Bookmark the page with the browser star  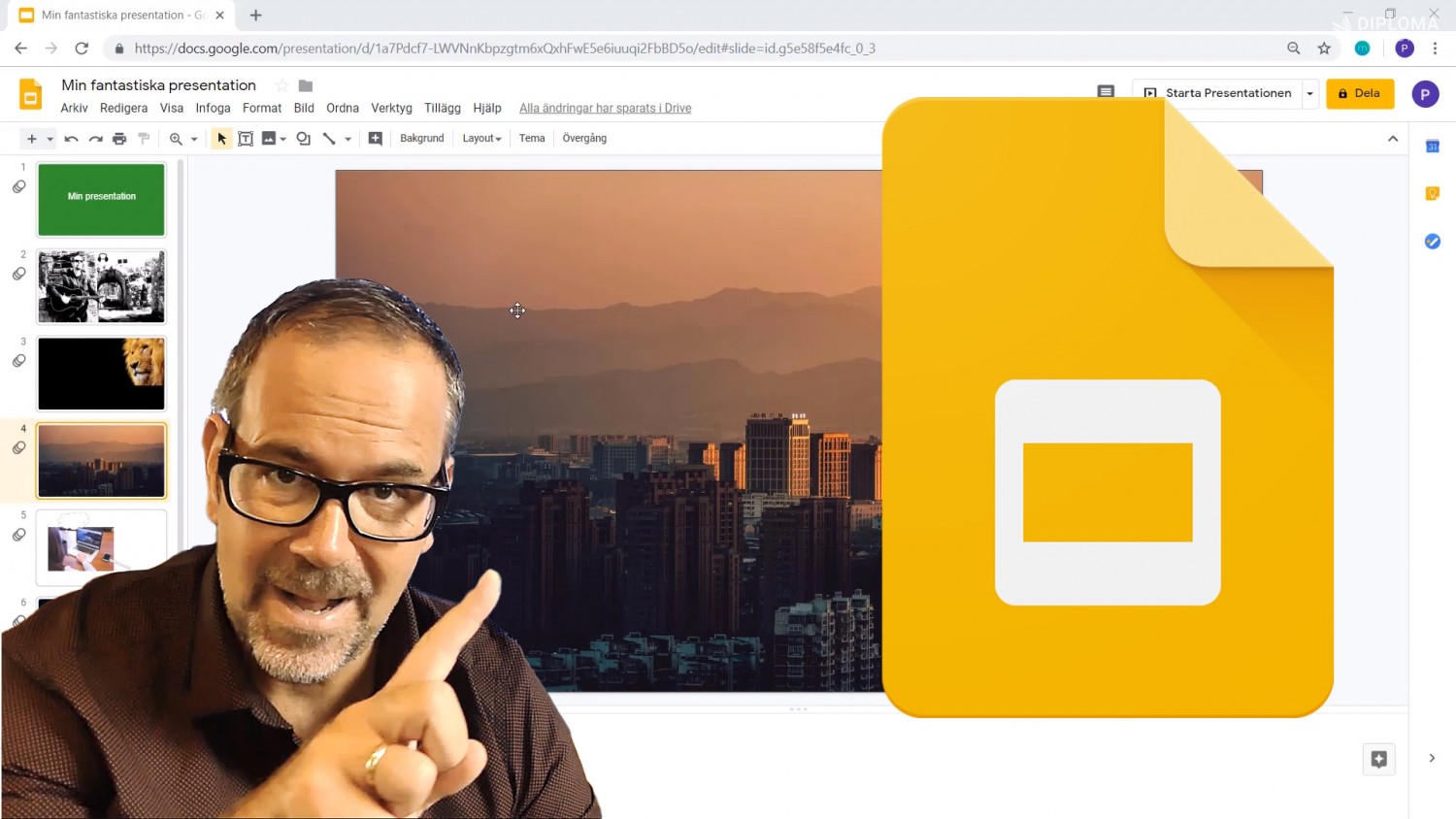tap(1324, 49)
